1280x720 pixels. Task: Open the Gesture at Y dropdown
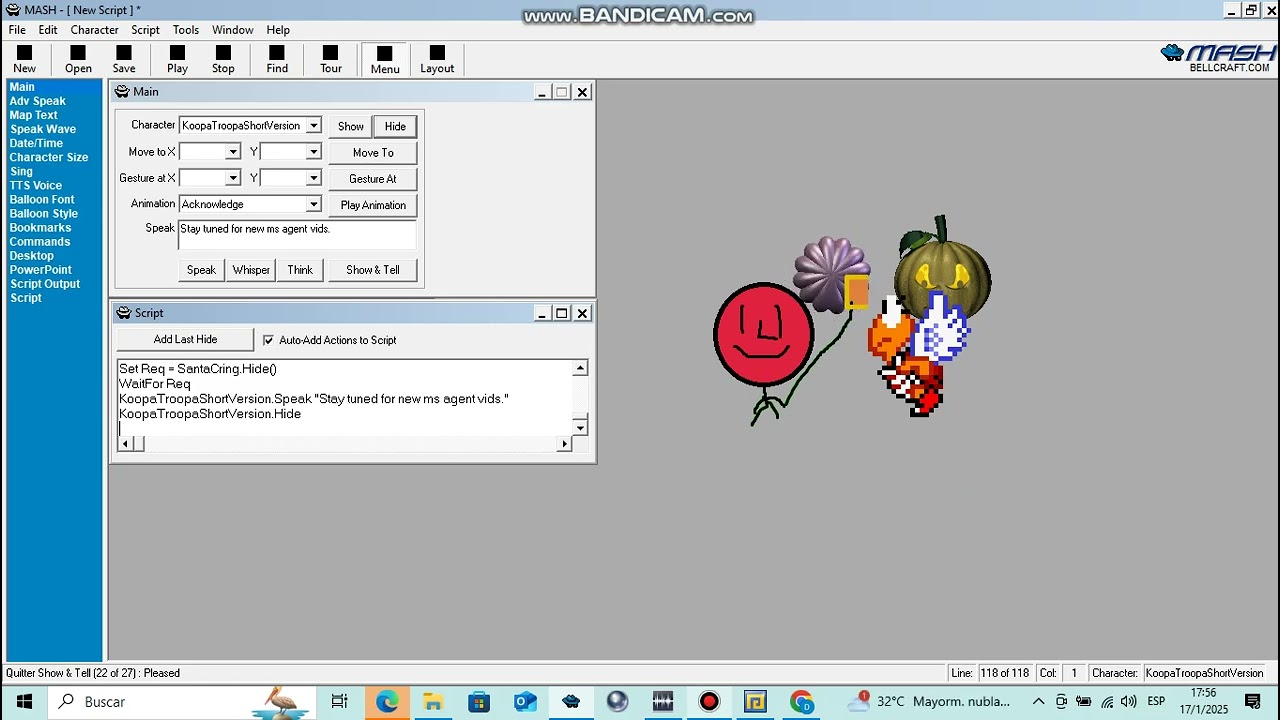pos(313,178)
